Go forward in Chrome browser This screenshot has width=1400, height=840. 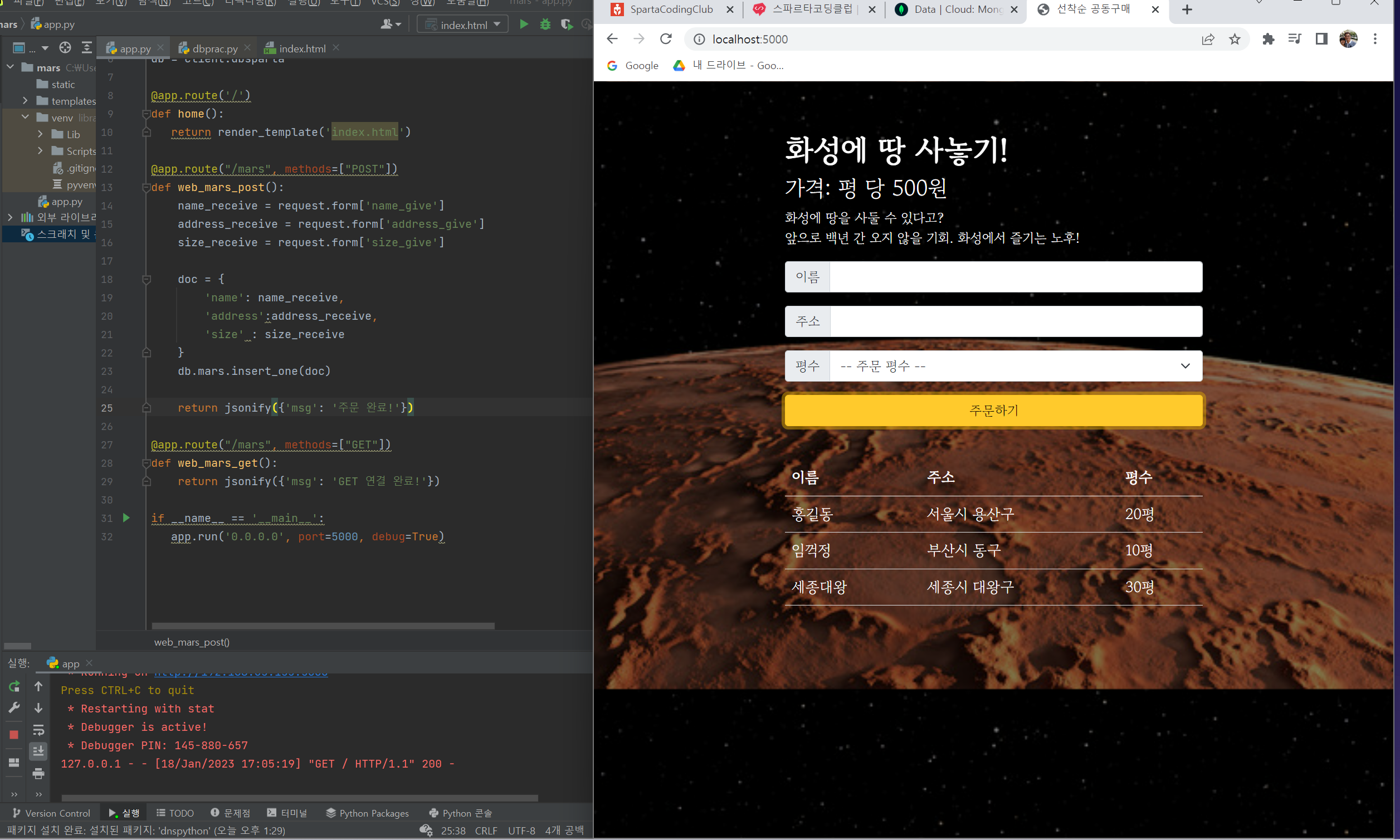pyautogui.click(x=638, y=38)
